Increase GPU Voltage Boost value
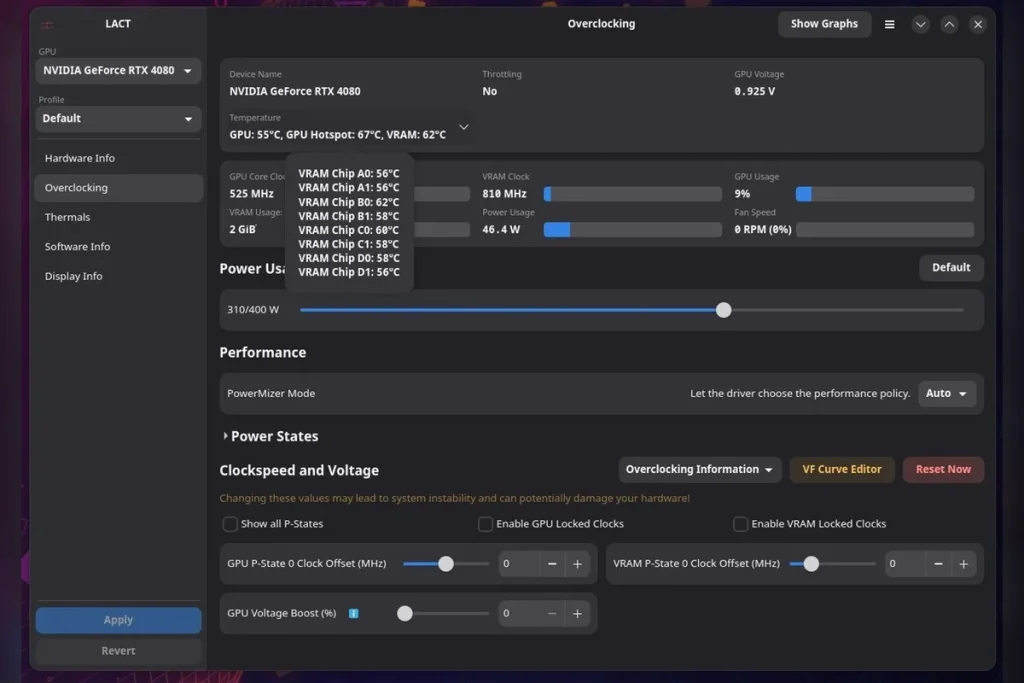Viewport: 1024px width, 683px height. pyautogui.click(x=577, y=613)
